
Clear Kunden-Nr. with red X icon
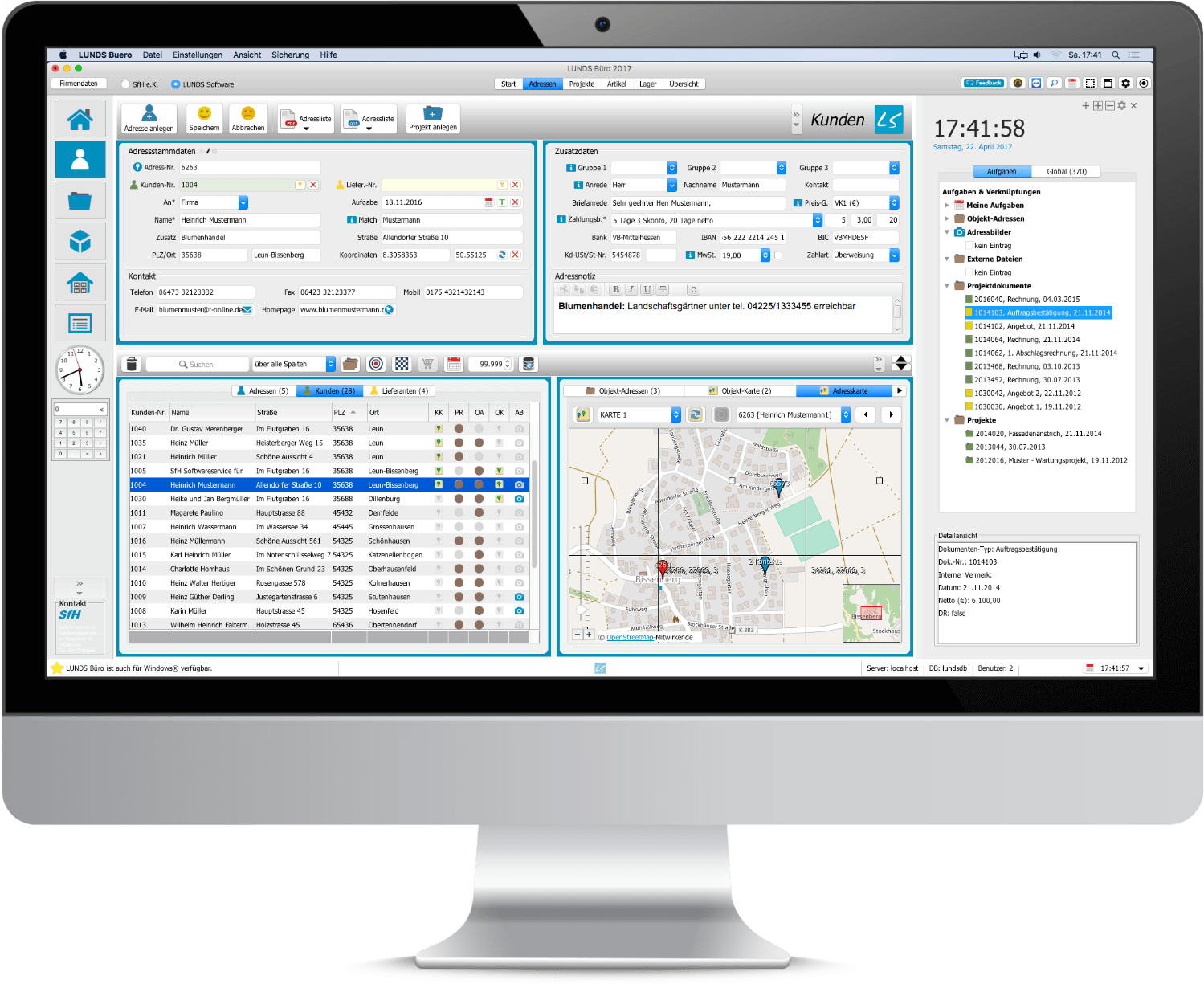[x=314, y=185]
